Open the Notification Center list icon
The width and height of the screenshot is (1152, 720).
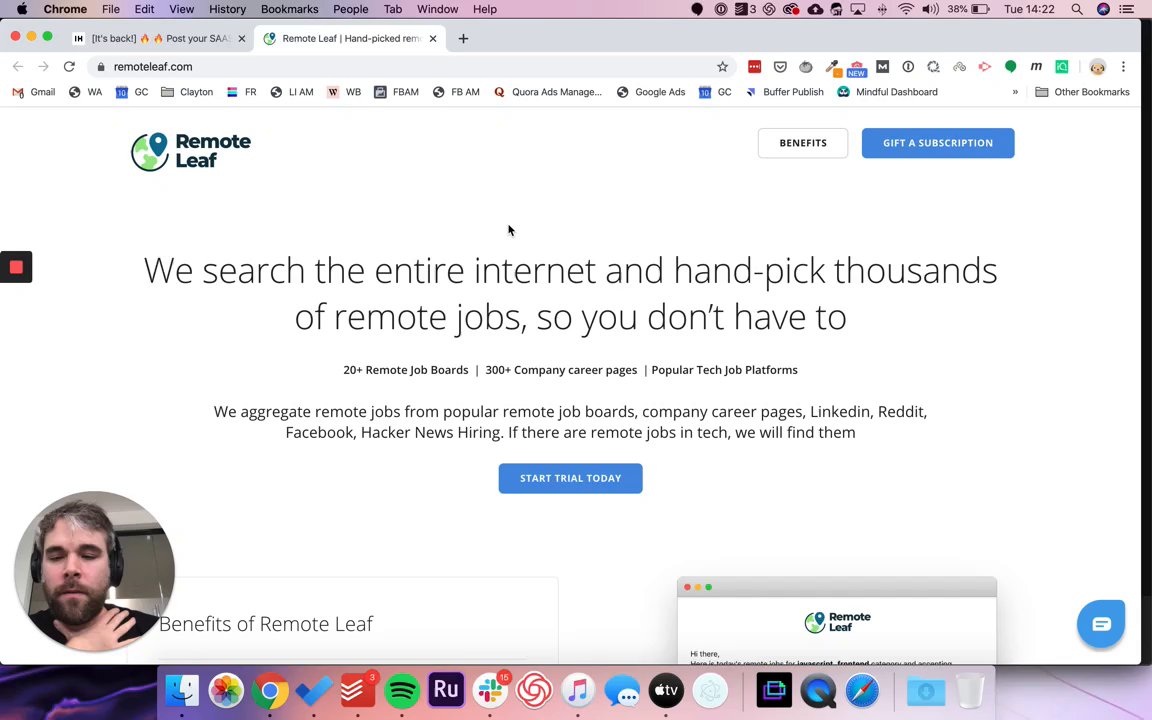(x=1126, y=10)
